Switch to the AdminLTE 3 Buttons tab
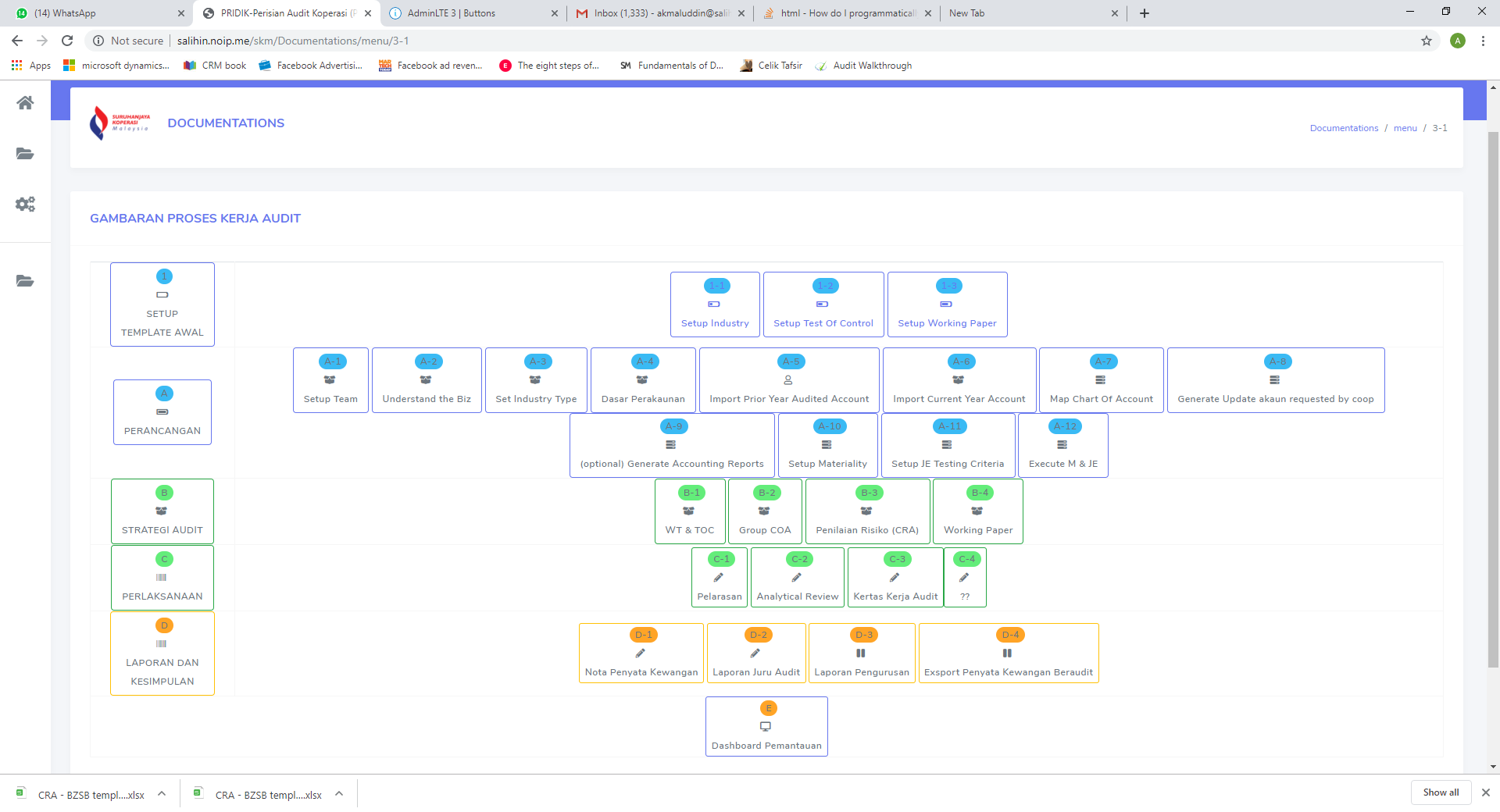Image resolution: width=1500 pixels, height=812 pixels. [x=473, y=13]
